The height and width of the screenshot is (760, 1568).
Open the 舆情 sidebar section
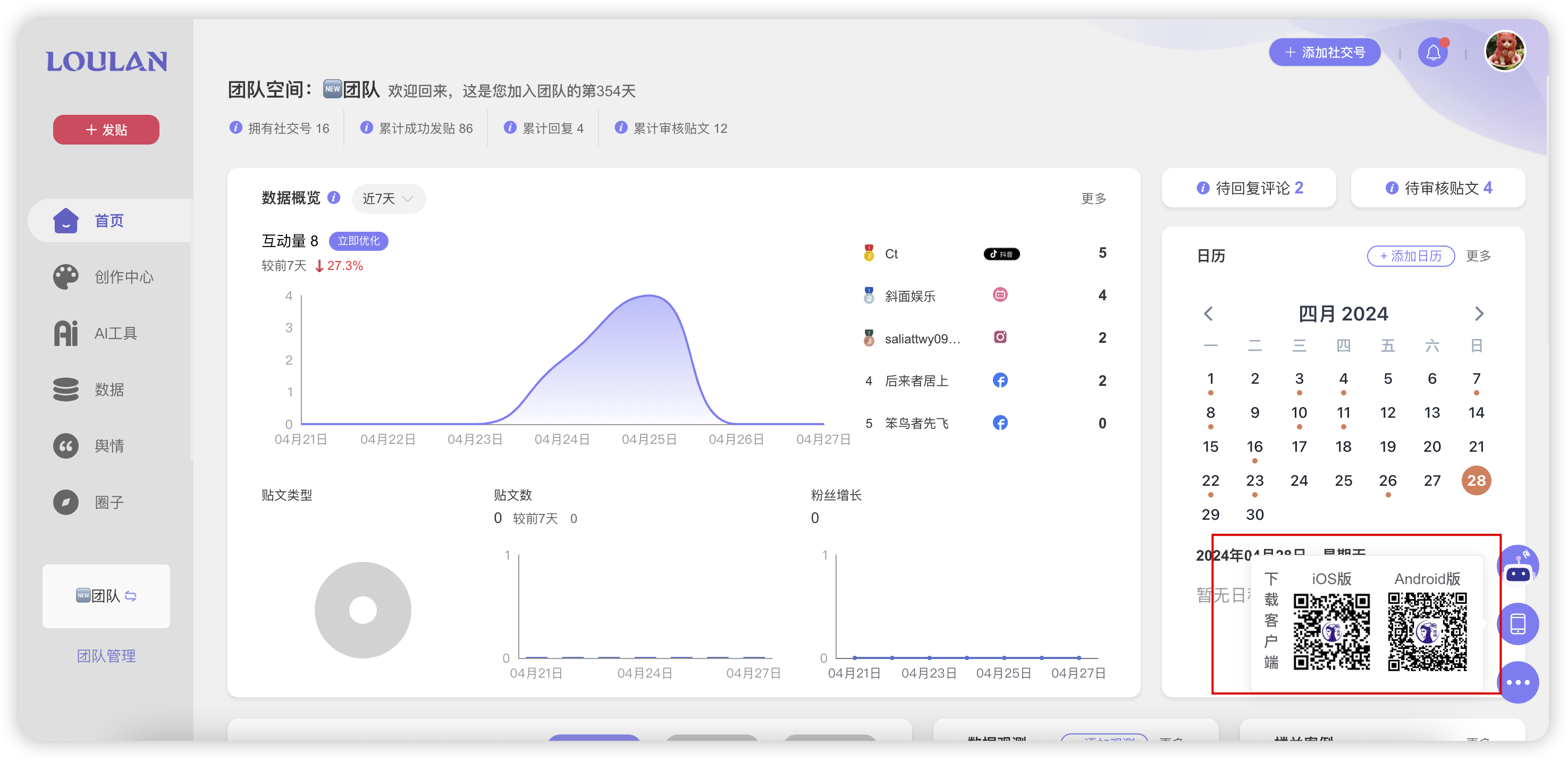[x=109, y=446]
